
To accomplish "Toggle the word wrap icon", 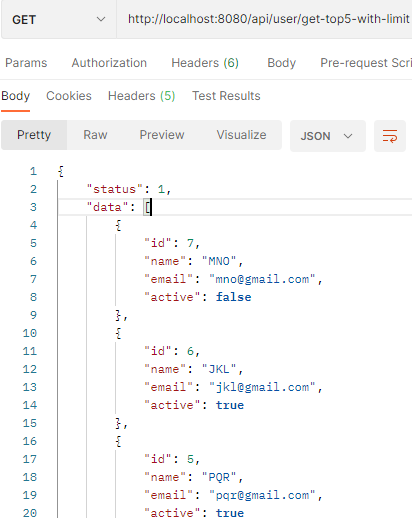I will tap(390, 136).
